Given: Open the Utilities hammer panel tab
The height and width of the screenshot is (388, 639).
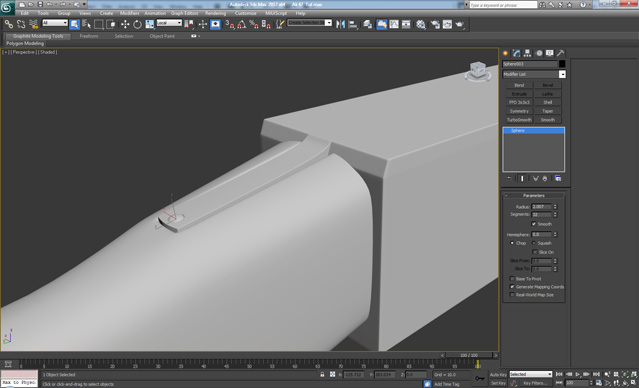Looking at the screenshot, I should point(561,53).
